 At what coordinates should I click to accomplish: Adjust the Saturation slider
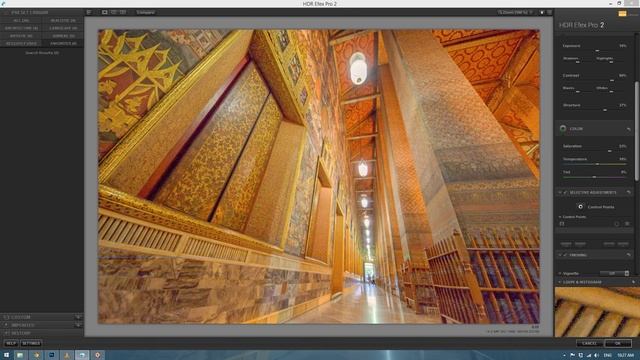pos(594,151)
